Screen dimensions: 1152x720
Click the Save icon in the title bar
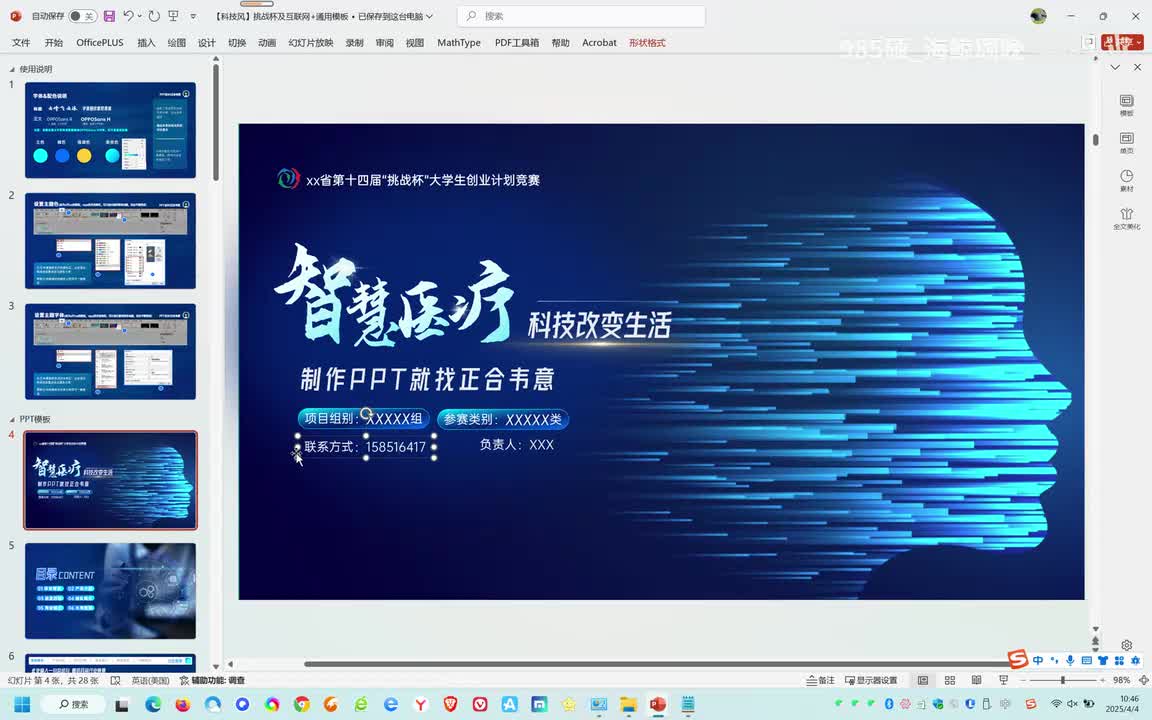[x=109, y=15]
